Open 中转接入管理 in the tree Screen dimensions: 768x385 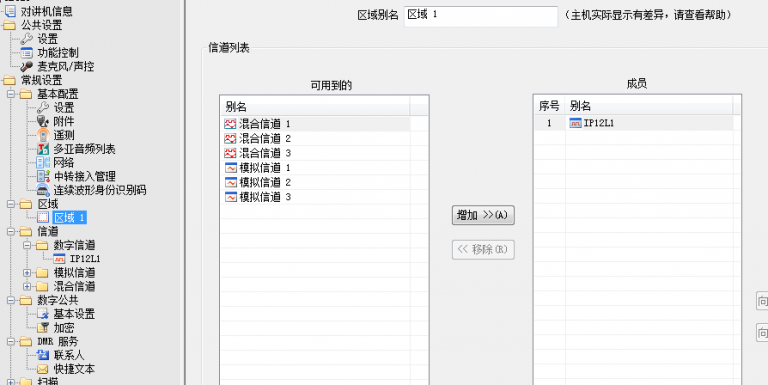pos(84,176)
